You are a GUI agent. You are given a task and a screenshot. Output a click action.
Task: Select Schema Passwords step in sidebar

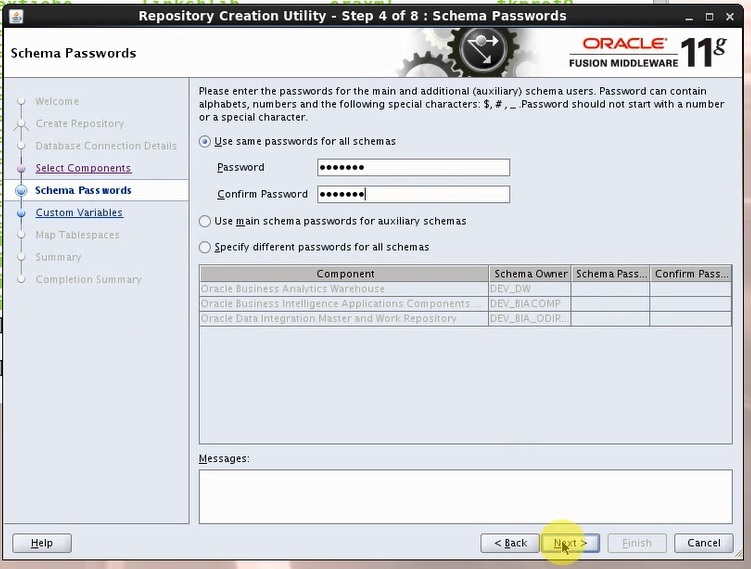point(83,191)
